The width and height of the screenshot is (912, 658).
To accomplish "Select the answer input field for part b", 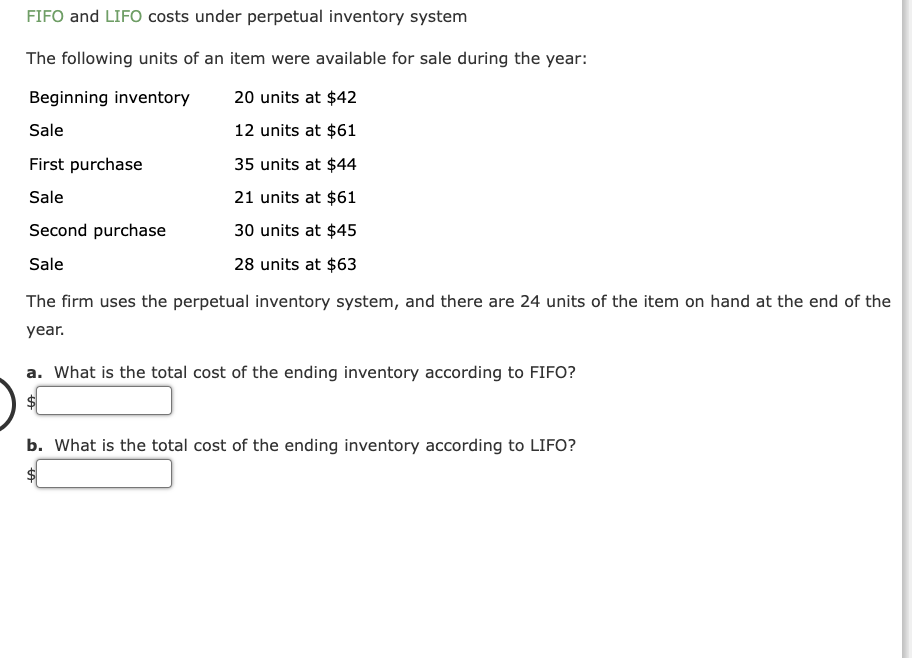I will coord(104,473).
